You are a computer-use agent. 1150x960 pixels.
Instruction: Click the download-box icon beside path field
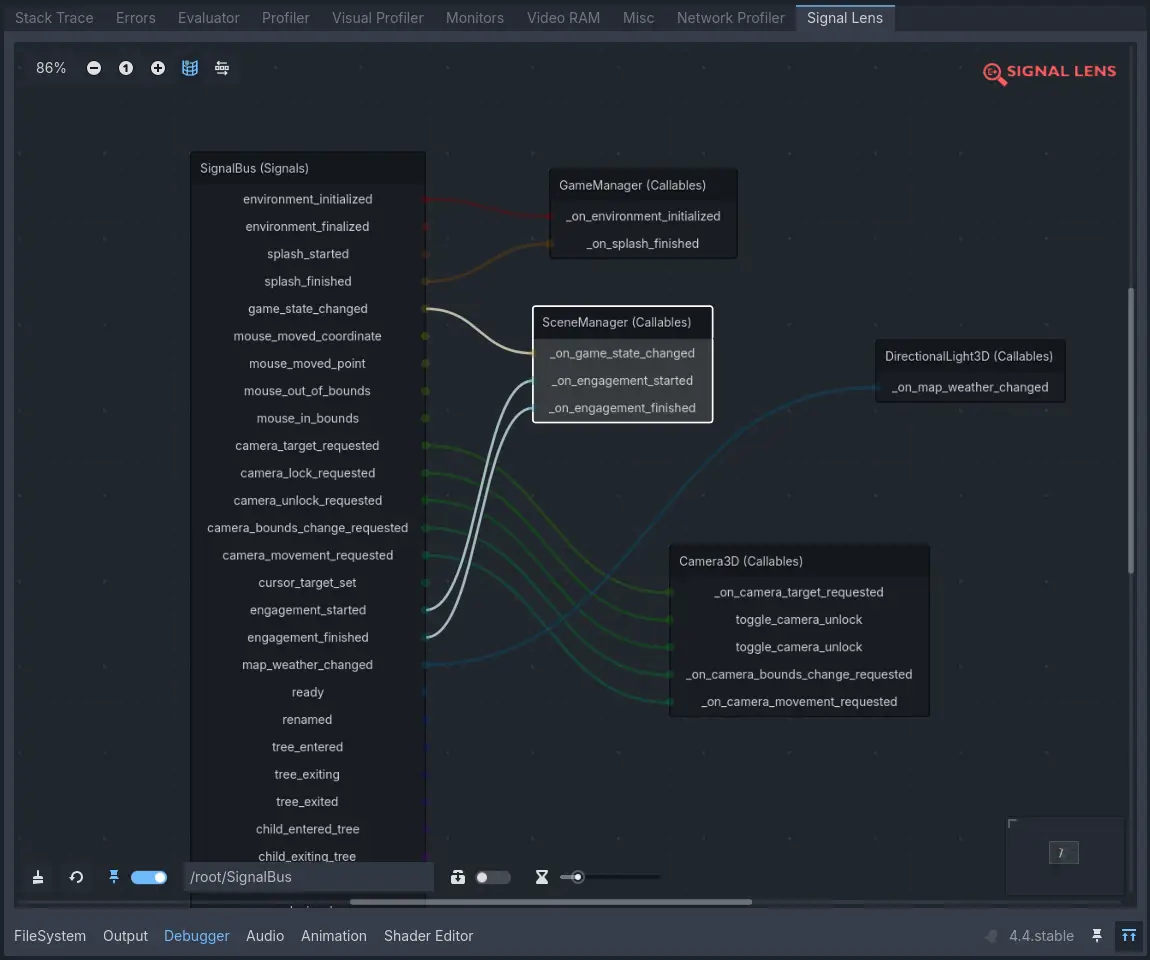tap(458, 877)
